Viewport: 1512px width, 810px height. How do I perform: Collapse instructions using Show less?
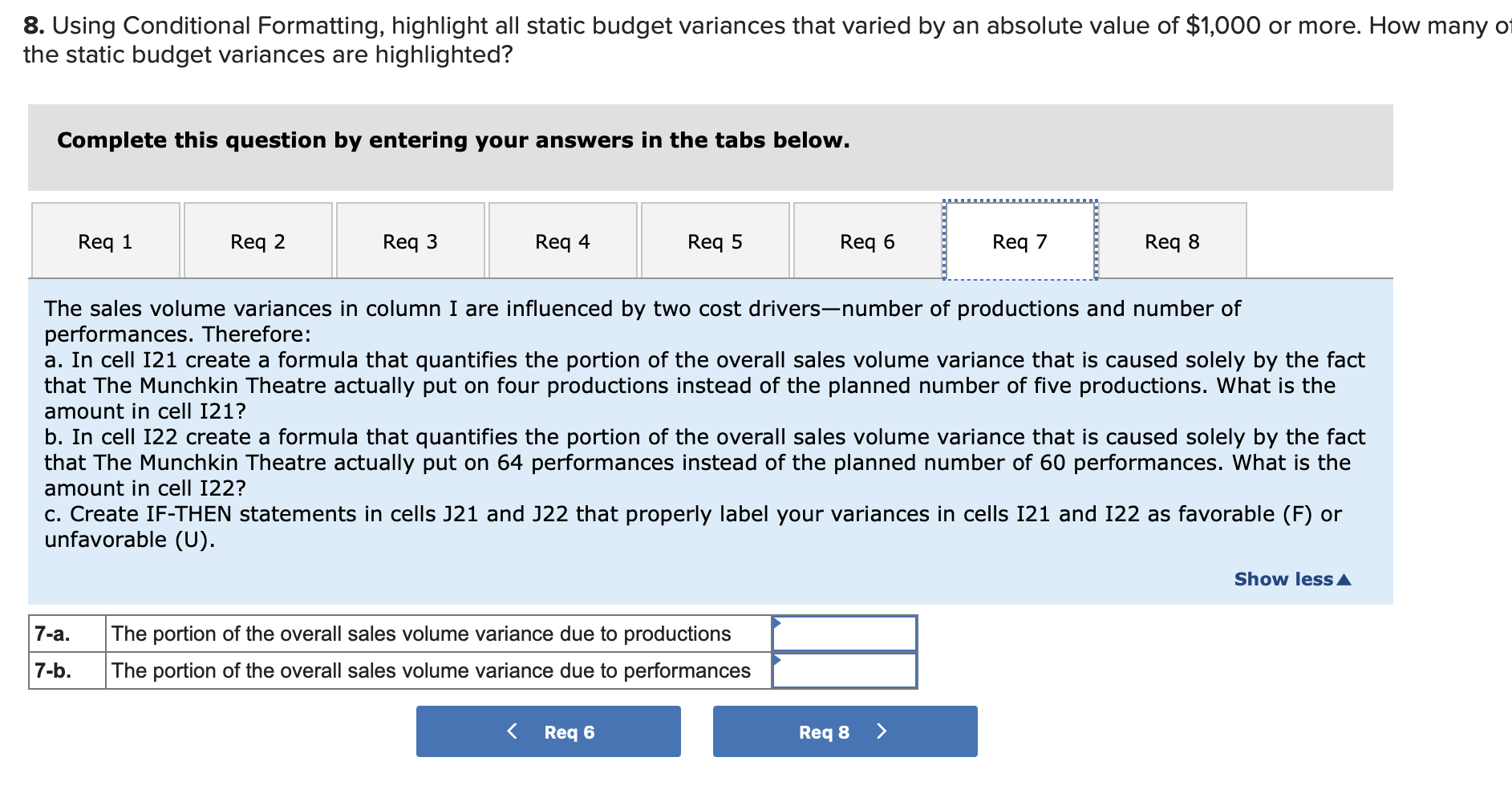tap(1283, 578)
